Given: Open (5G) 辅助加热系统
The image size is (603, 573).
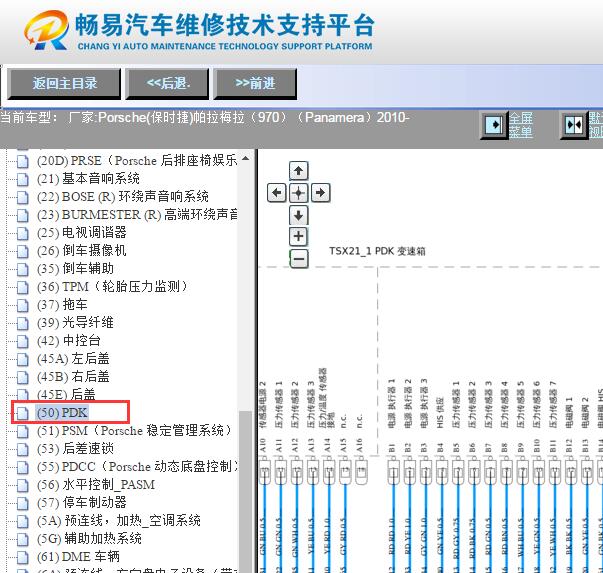Looking at the screenshot, I should click(89, 538).
